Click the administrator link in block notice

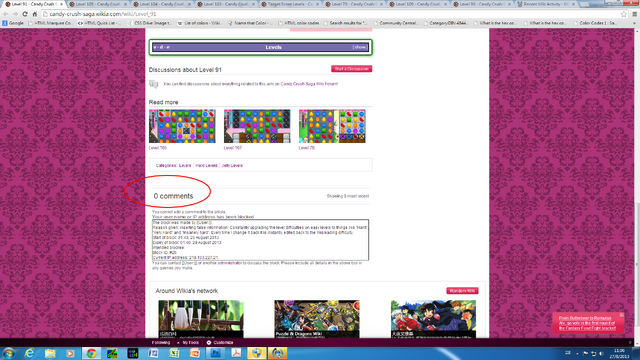coord(230,263)
